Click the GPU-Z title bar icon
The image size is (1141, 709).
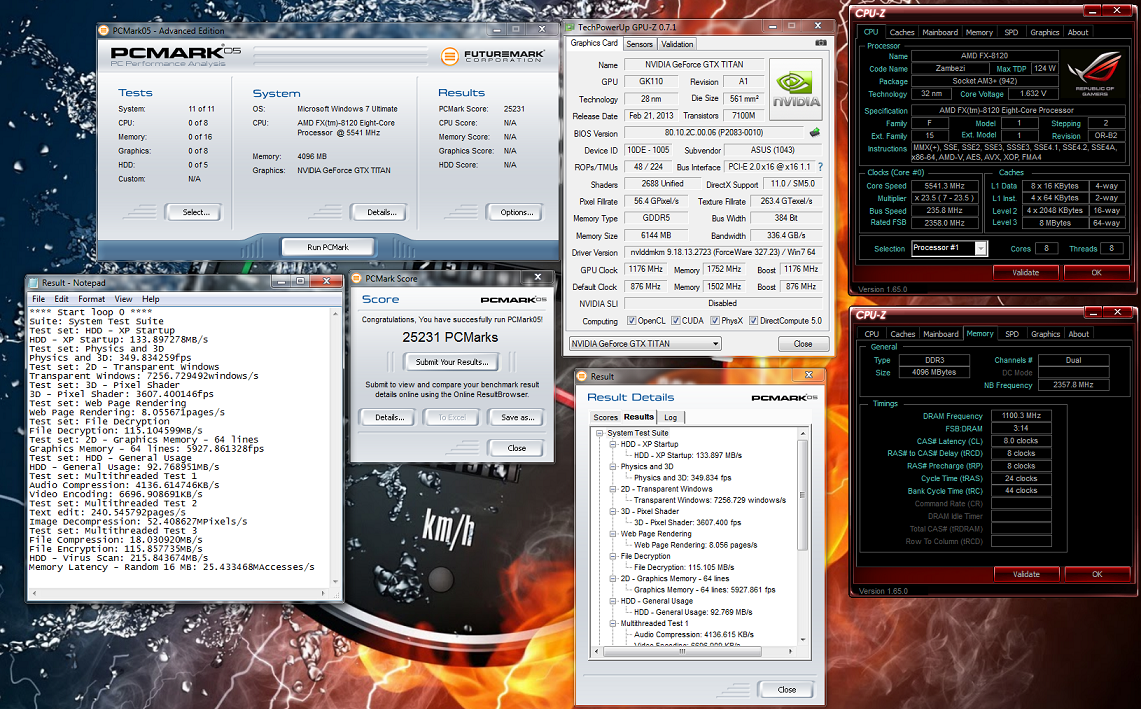pos(570,28)
